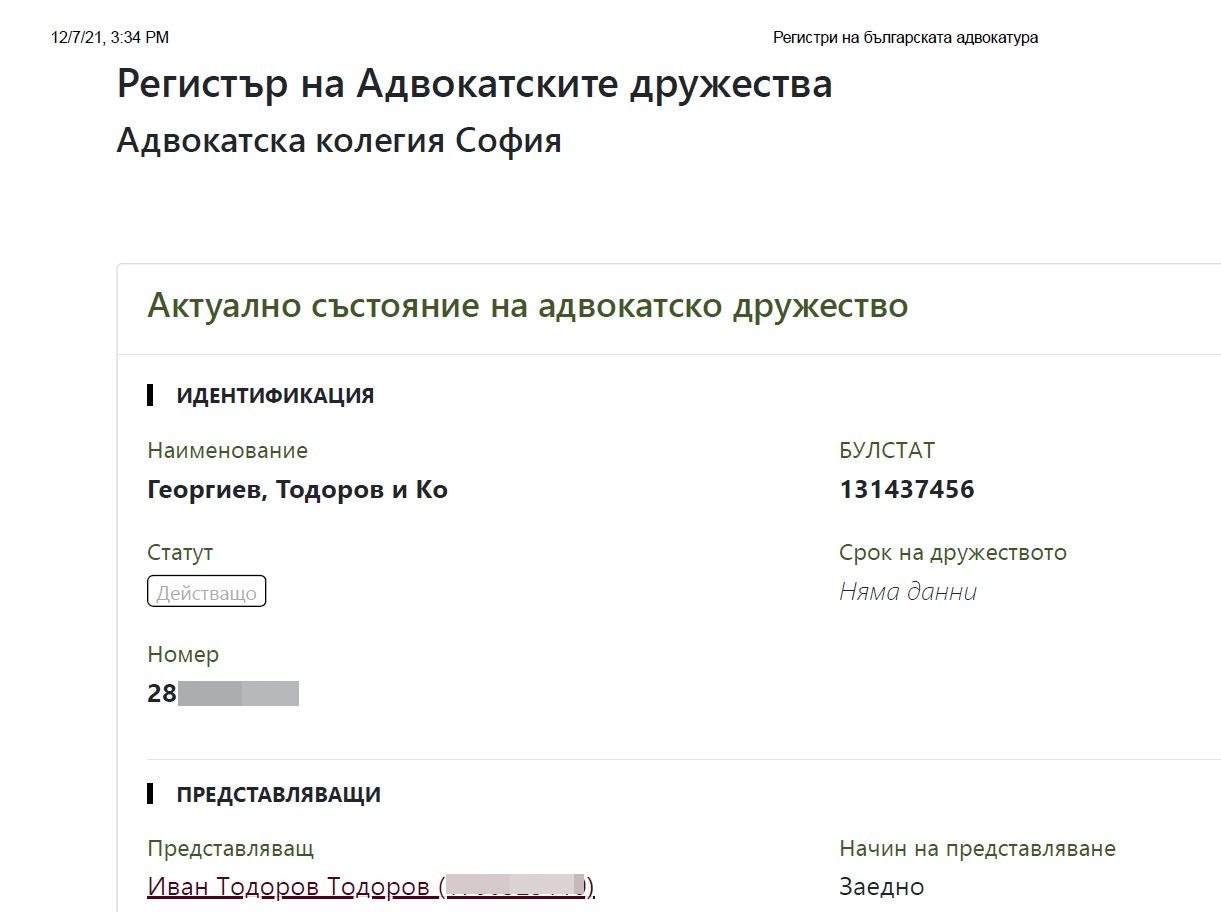This screenshot has width=1221, height=912.
Task: Select the Адвокатска колегия София subtitle
Action: click(x=339, y=140)
